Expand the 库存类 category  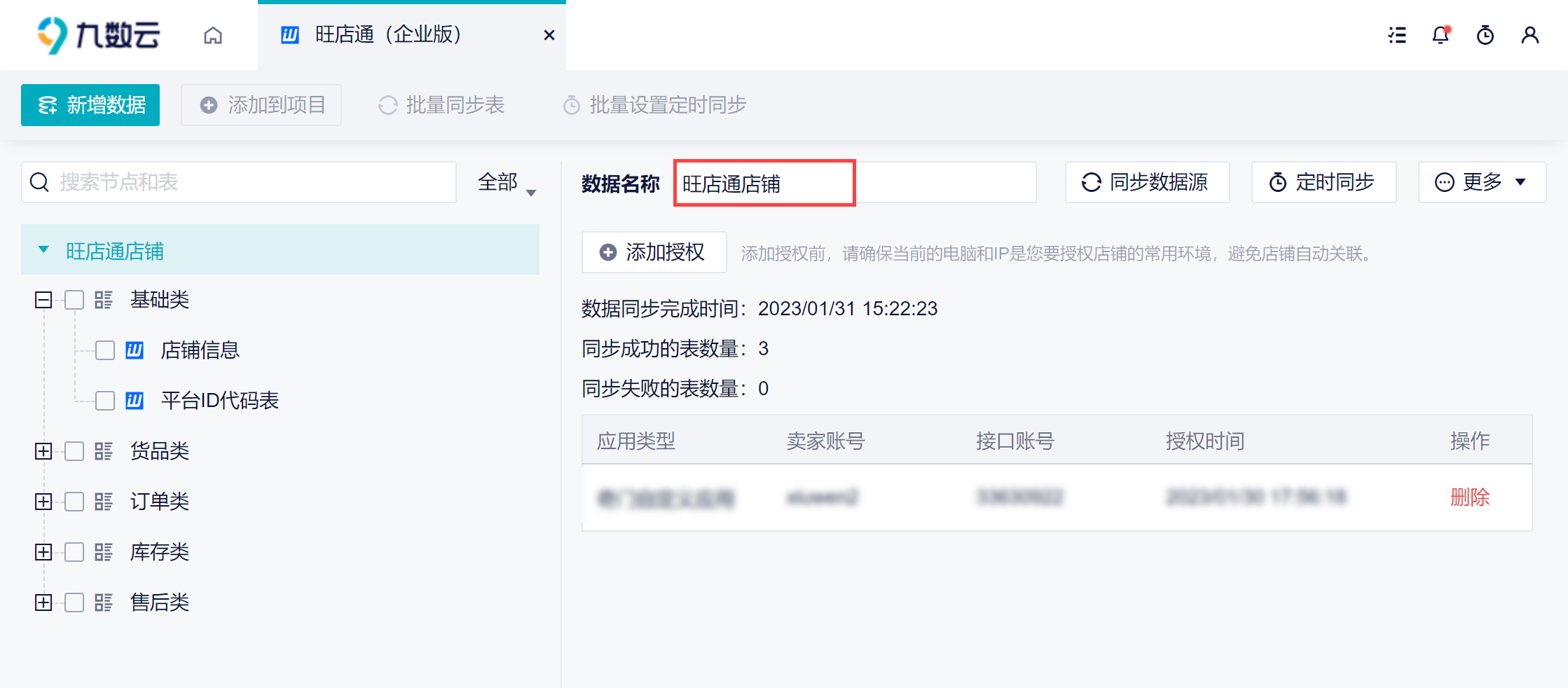[x=43, y=552]
